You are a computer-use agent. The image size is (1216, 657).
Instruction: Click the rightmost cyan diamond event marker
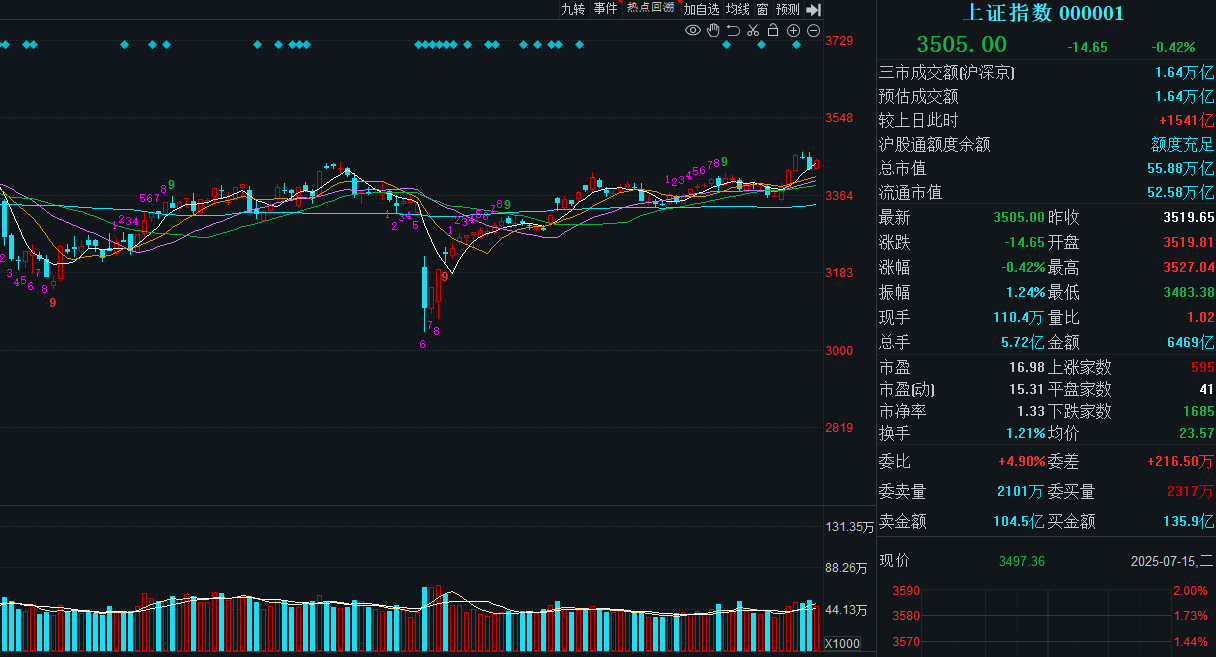point(797,45)
